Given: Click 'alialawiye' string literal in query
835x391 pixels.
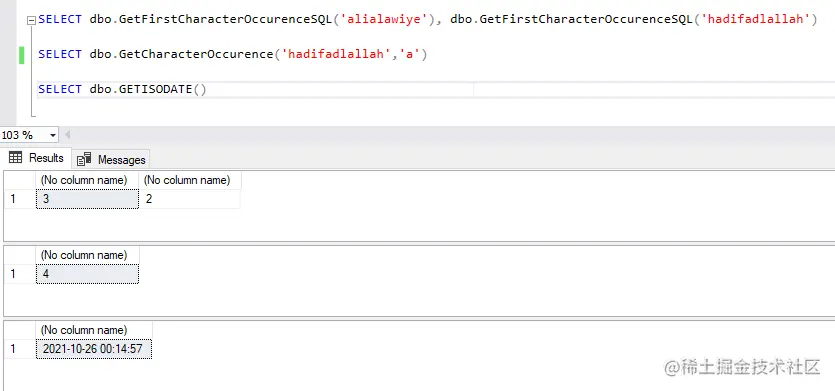Looking at the screenshot, I should 384,20.
